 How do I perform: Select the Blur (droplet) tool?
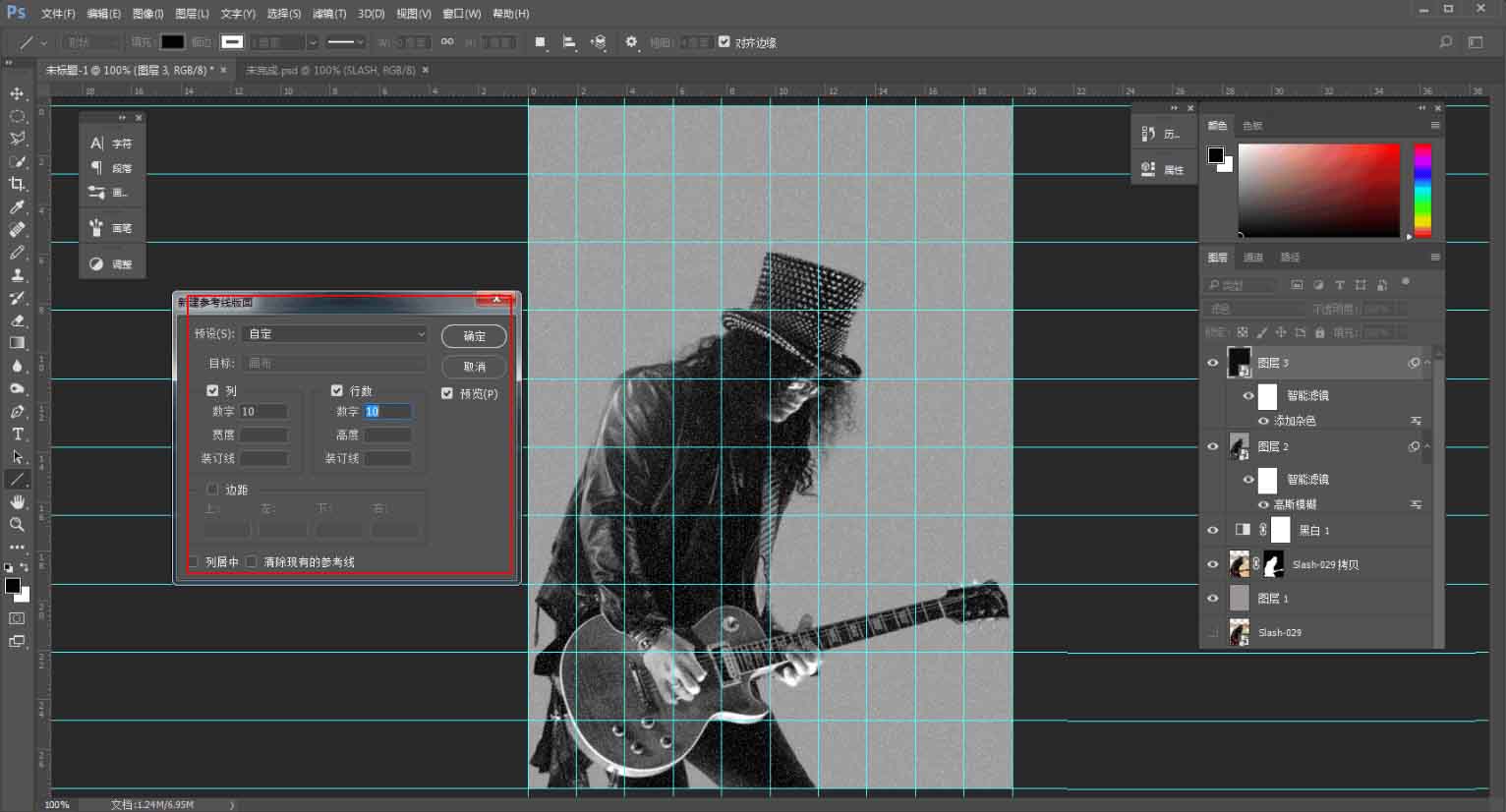(17, 366)
